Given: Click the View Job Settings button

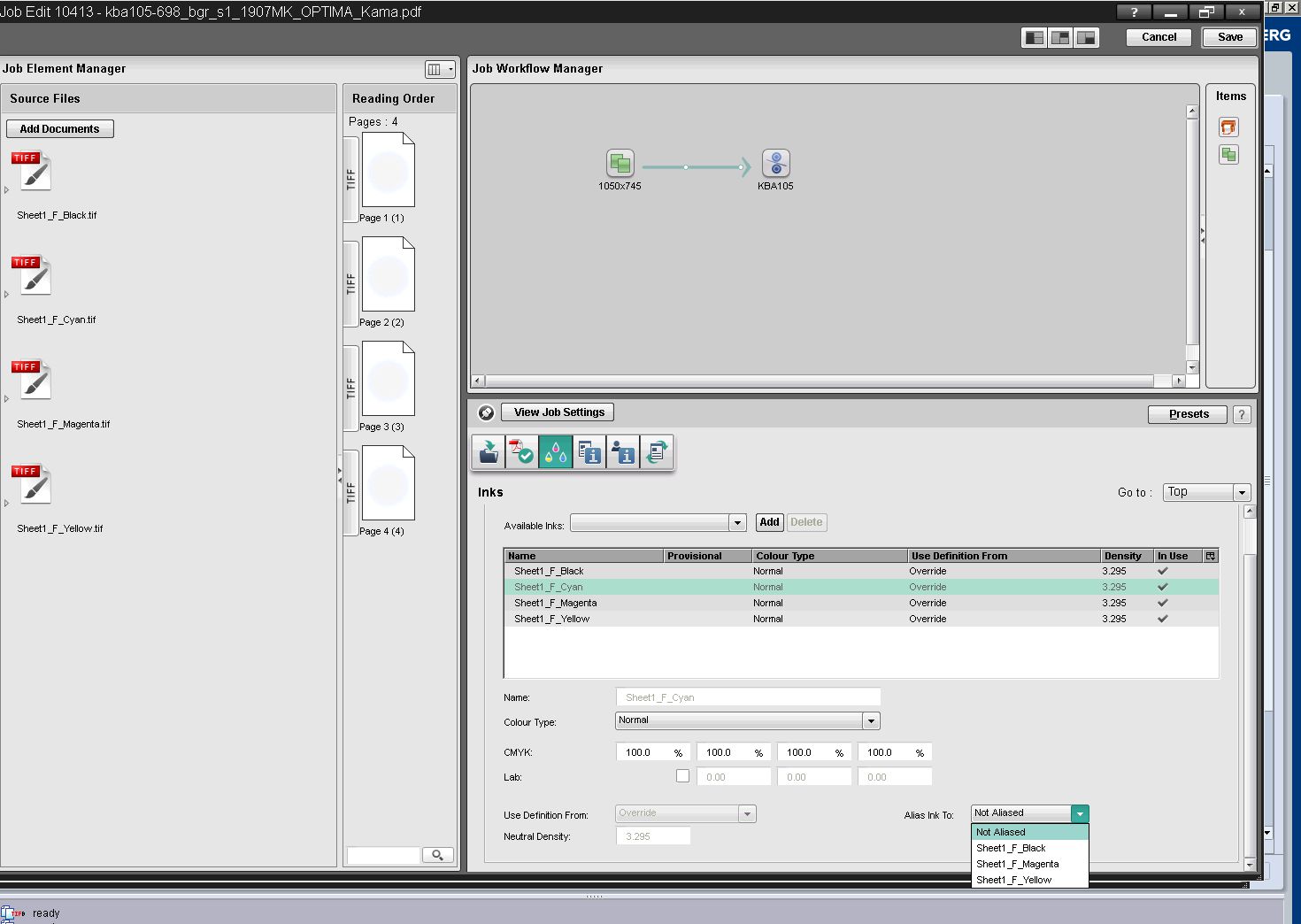Looking at the screenshot, I should pos(558,412).
